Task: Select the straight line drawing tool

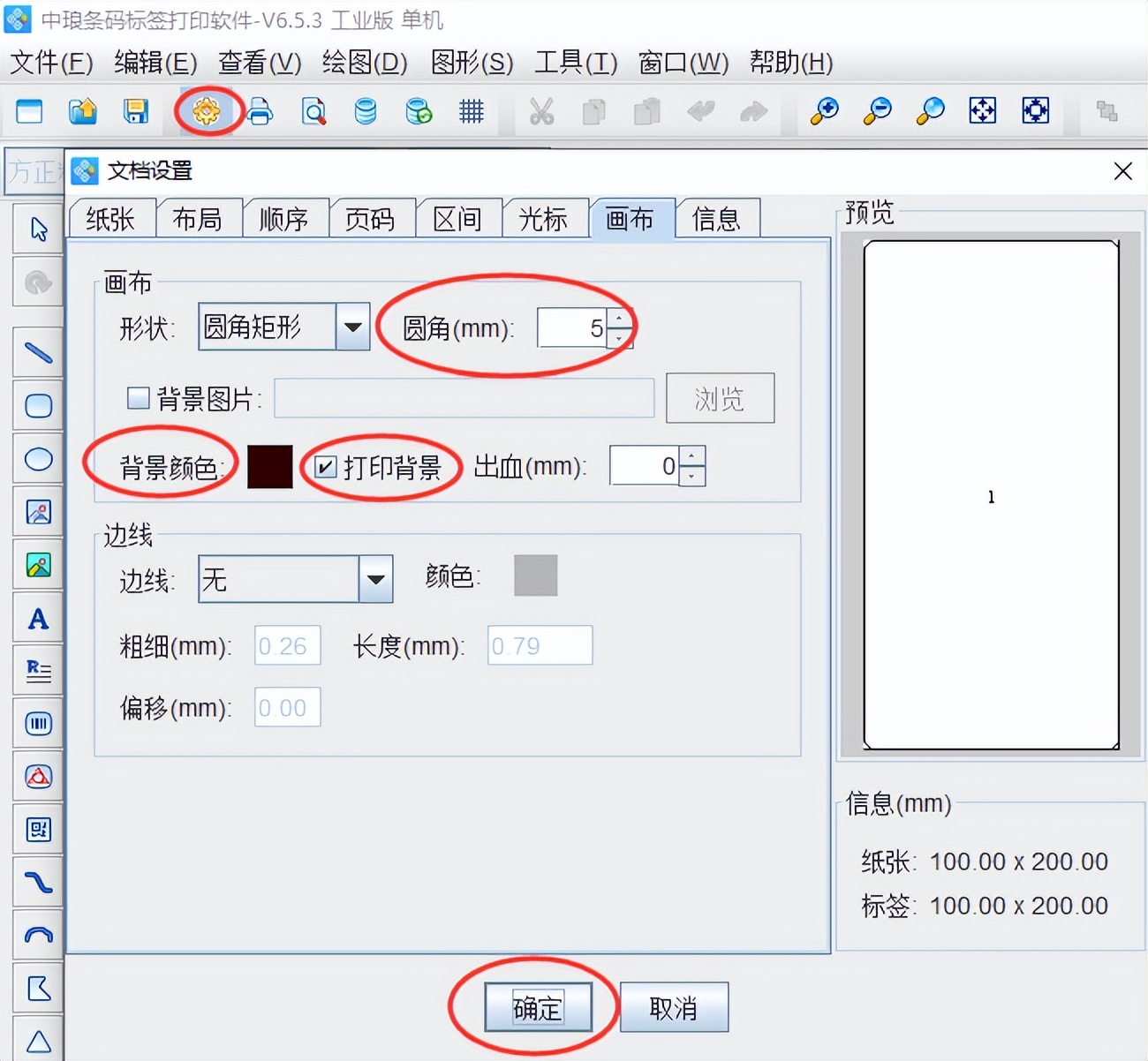Action: coord(39,353)
